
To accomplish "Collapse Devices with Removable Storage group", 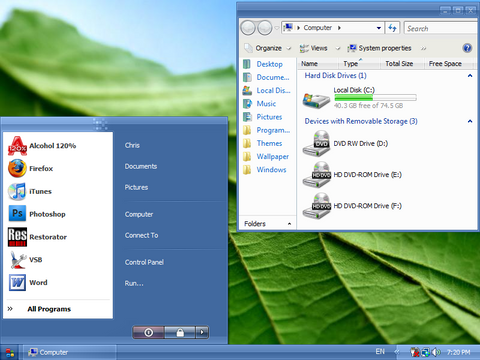I will point(470,121).
